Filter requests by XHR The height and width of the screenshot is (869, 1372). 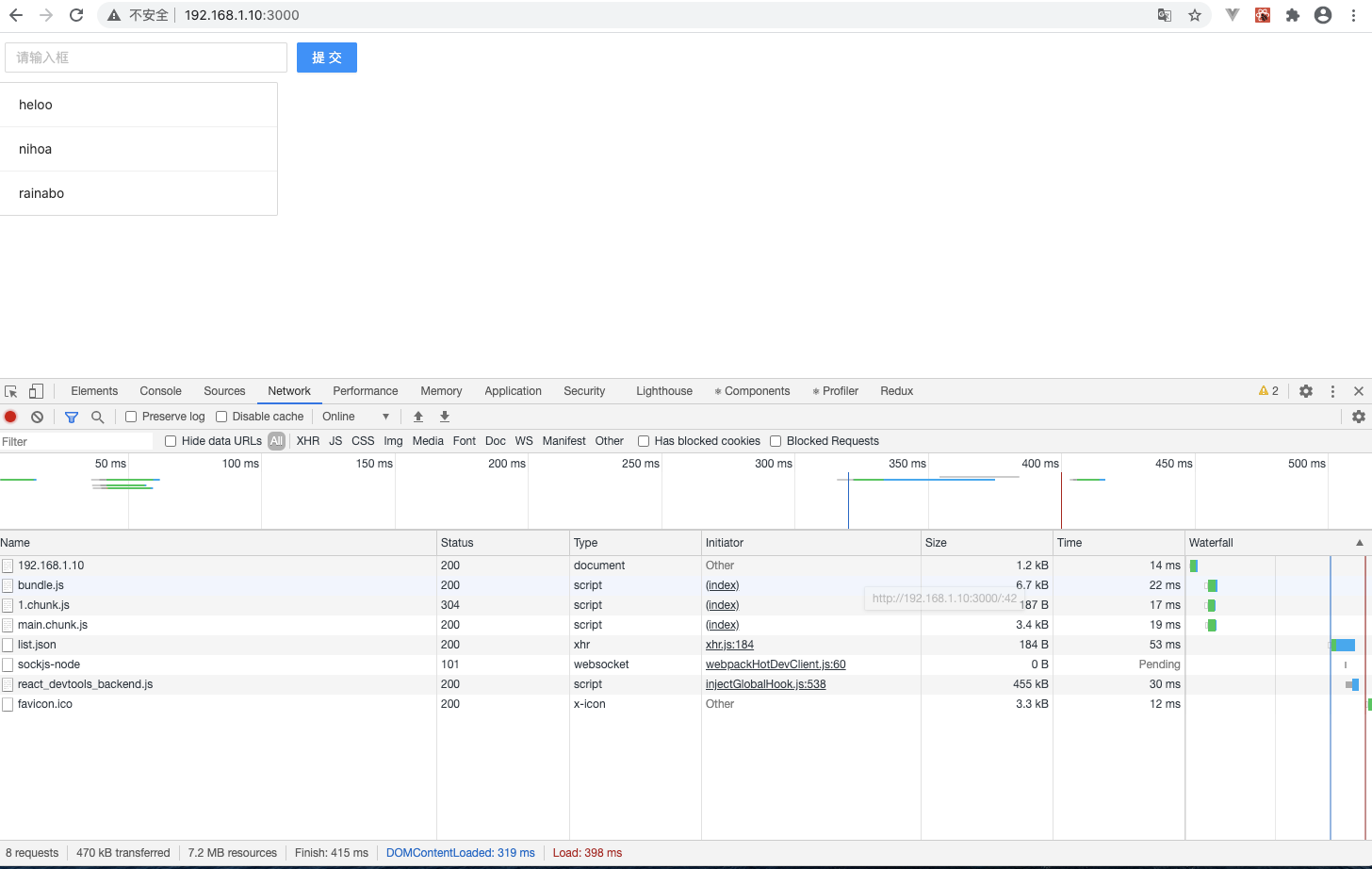(x=308, y=441)
